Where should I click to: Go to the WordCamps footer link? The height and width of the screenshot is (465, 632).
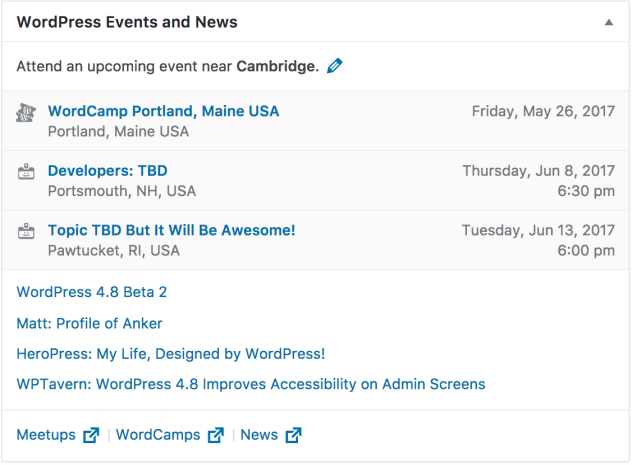158,435
